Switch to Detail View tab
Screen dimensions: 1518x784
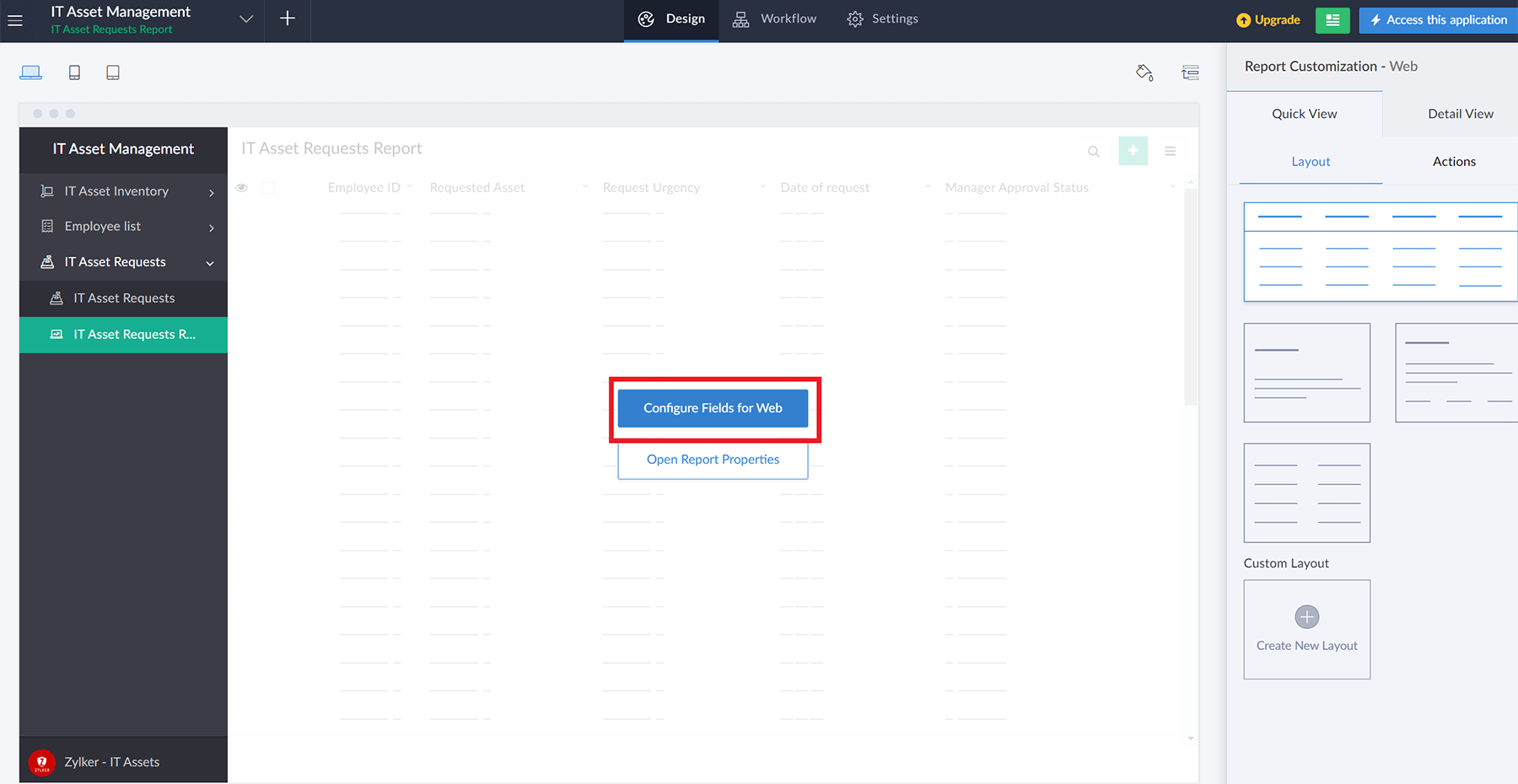pos(1461,114)
